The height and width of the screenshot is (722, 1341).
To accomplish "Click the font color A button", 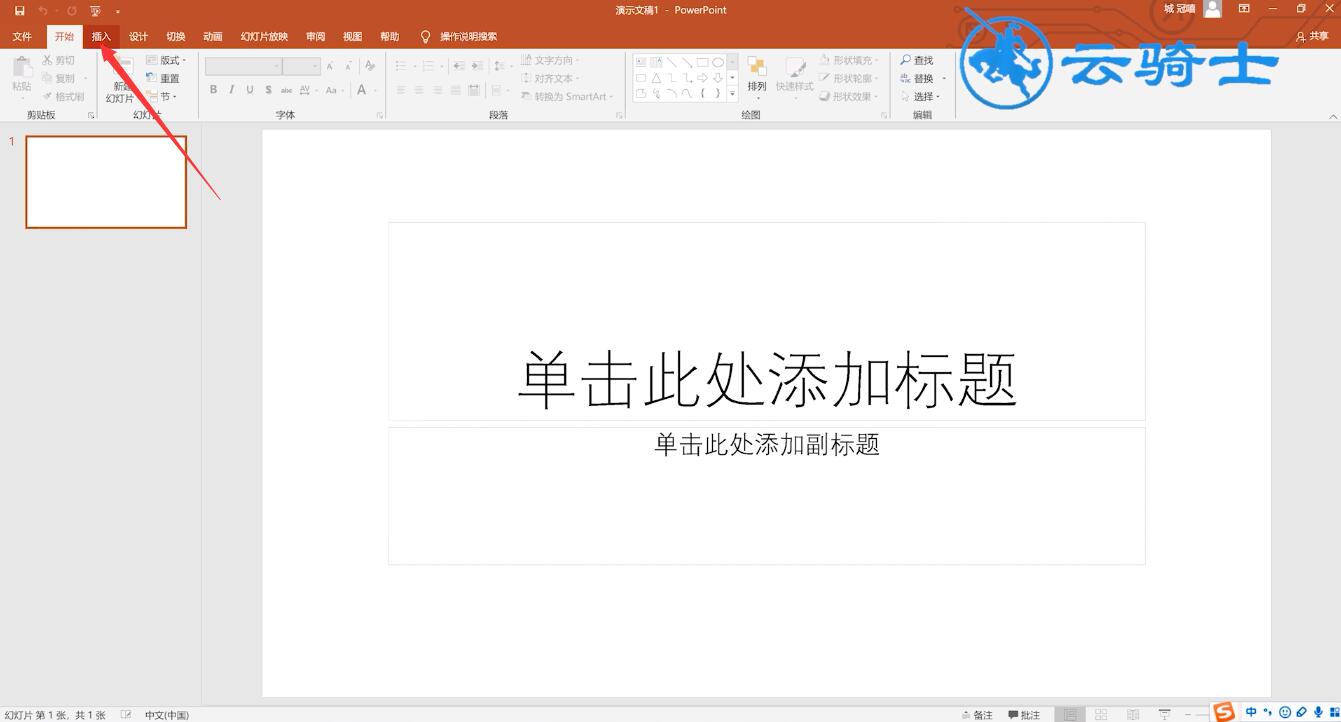I will pos(363,90).
